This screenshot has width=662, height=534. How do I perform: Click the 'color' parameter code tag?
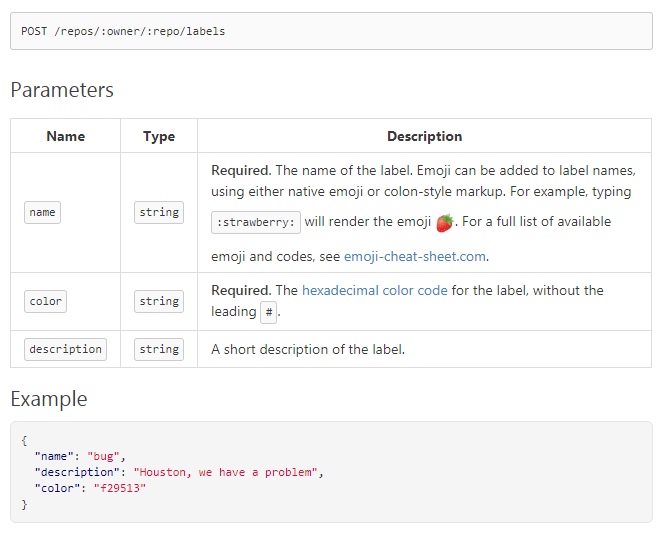45,301
